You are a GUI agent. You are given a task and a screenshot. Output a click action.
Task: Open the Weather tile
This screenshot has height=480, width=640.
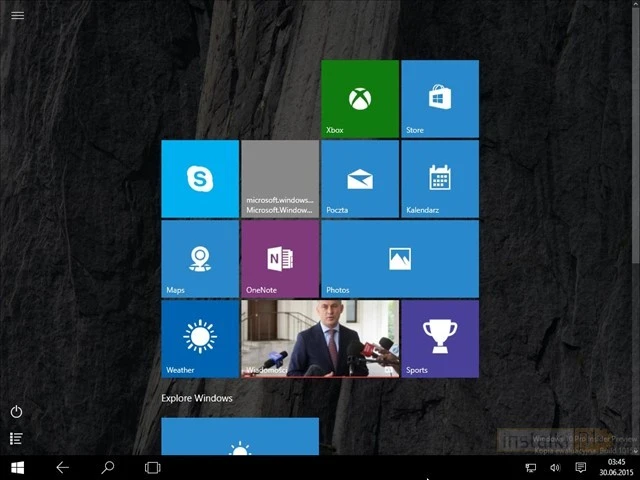(200, 338)
